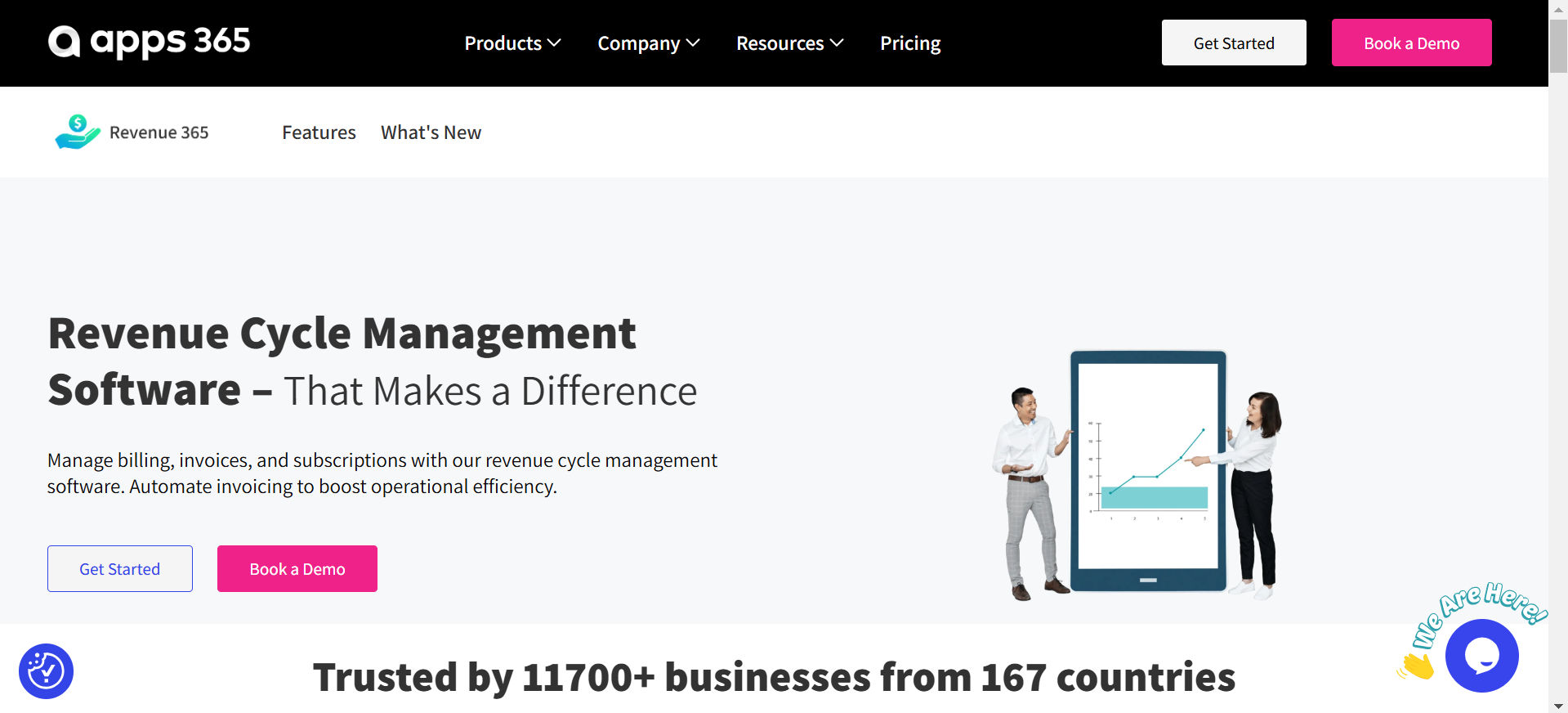Image resolution: width=1568 pixels, height=713 pixels.
Task: Click the apps 365 logo
Action: [149, 42]
